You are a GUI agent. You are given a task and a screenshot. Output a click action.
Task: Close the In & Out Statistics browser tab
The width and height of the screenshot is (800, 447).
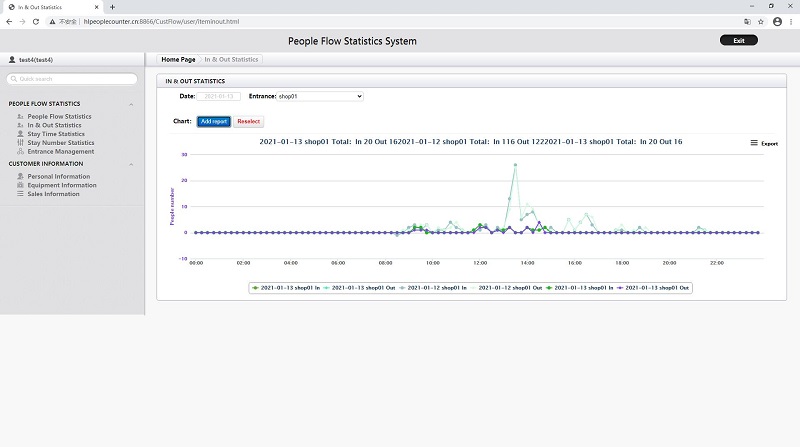(96, 7)
